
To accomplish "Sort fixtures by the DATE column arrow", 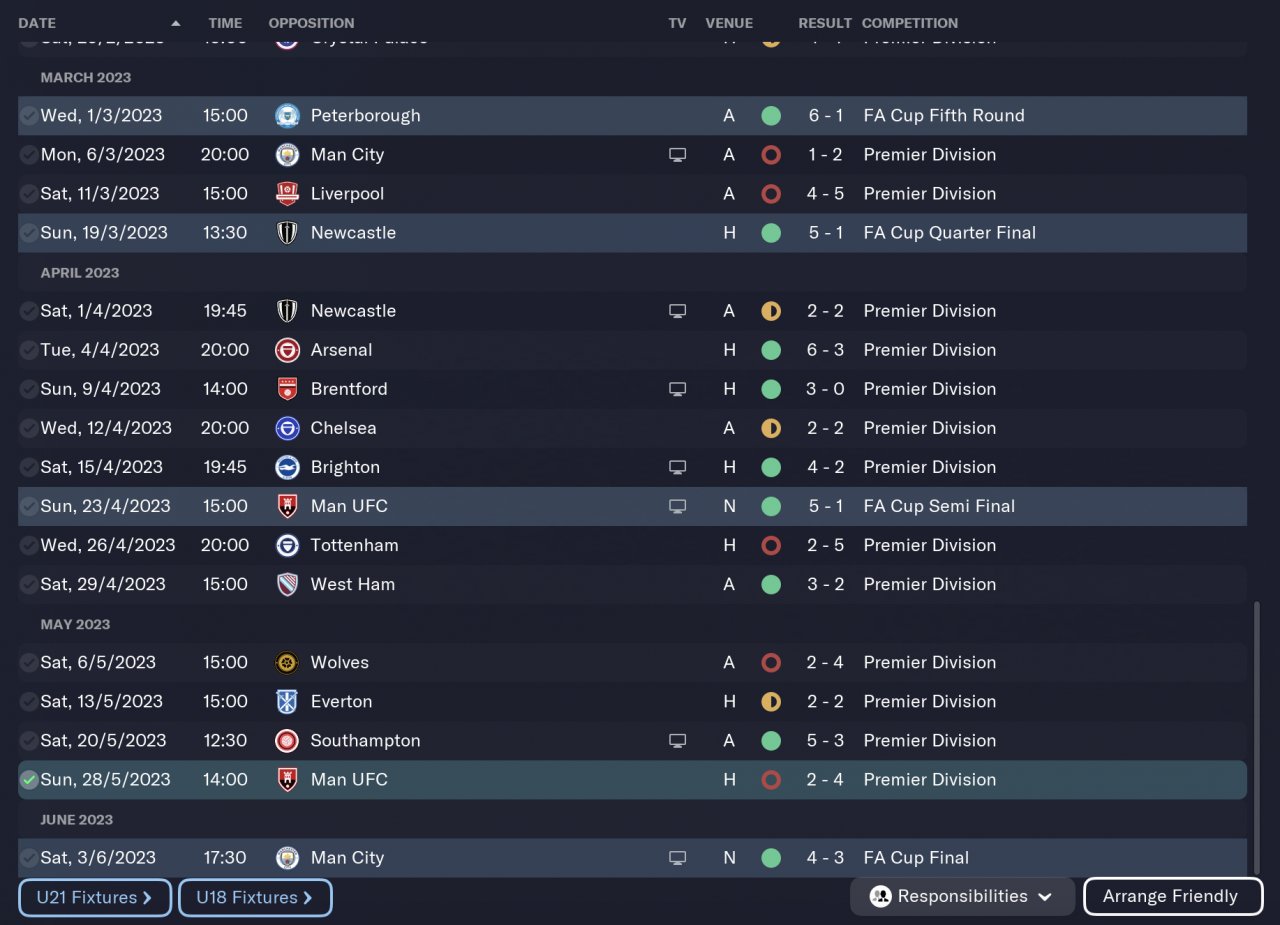I will 176,23.
